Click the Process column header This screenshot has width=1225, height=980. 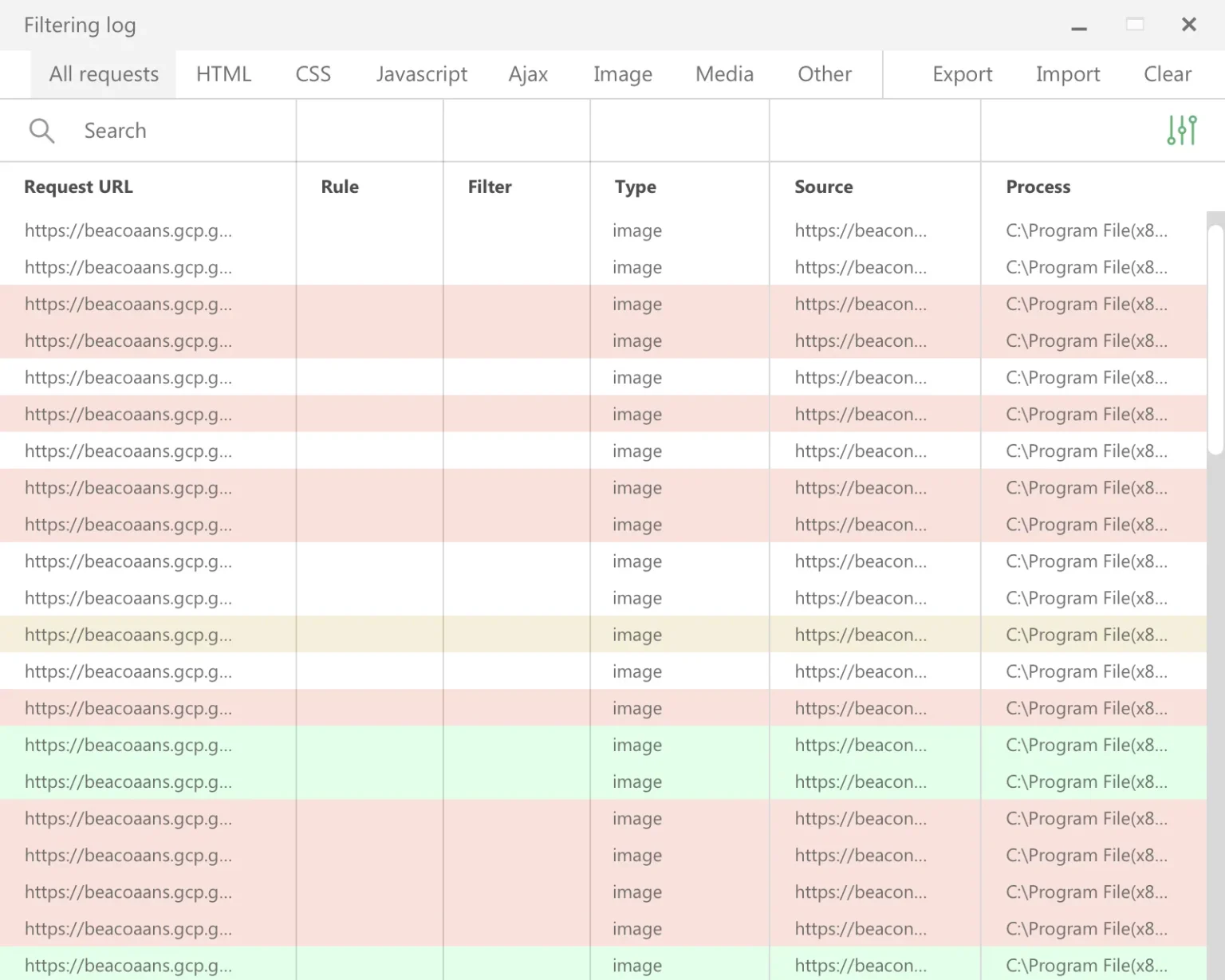click(1038, 187)
